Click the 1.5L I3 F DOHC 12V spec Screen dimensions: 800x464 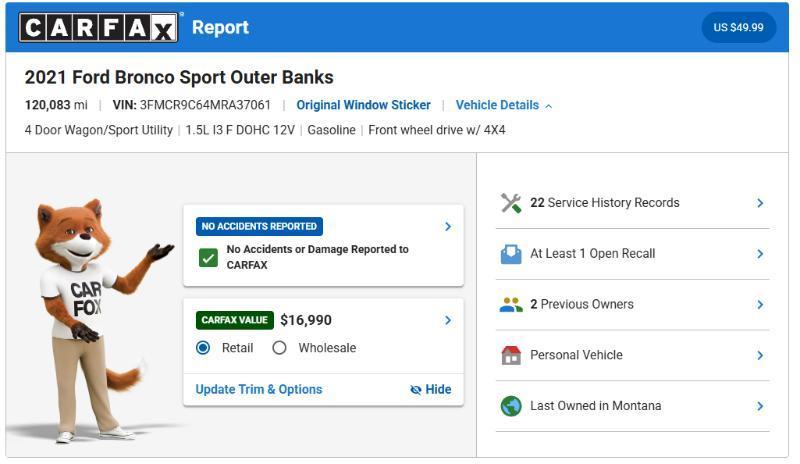(240, 130)
